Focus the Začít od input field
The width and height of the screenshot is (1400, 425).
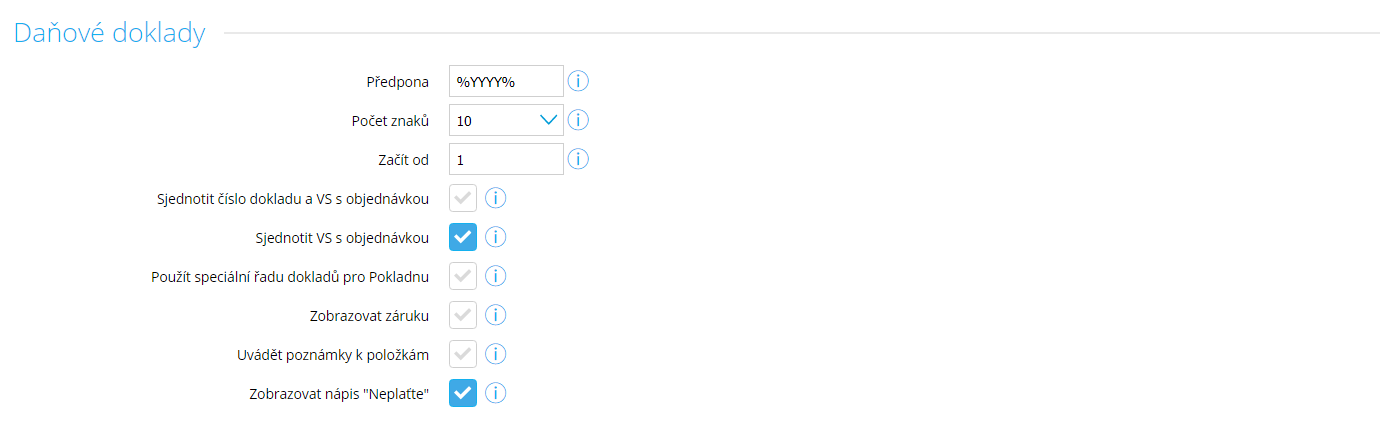pyautogui.click(x=506, y=159)
